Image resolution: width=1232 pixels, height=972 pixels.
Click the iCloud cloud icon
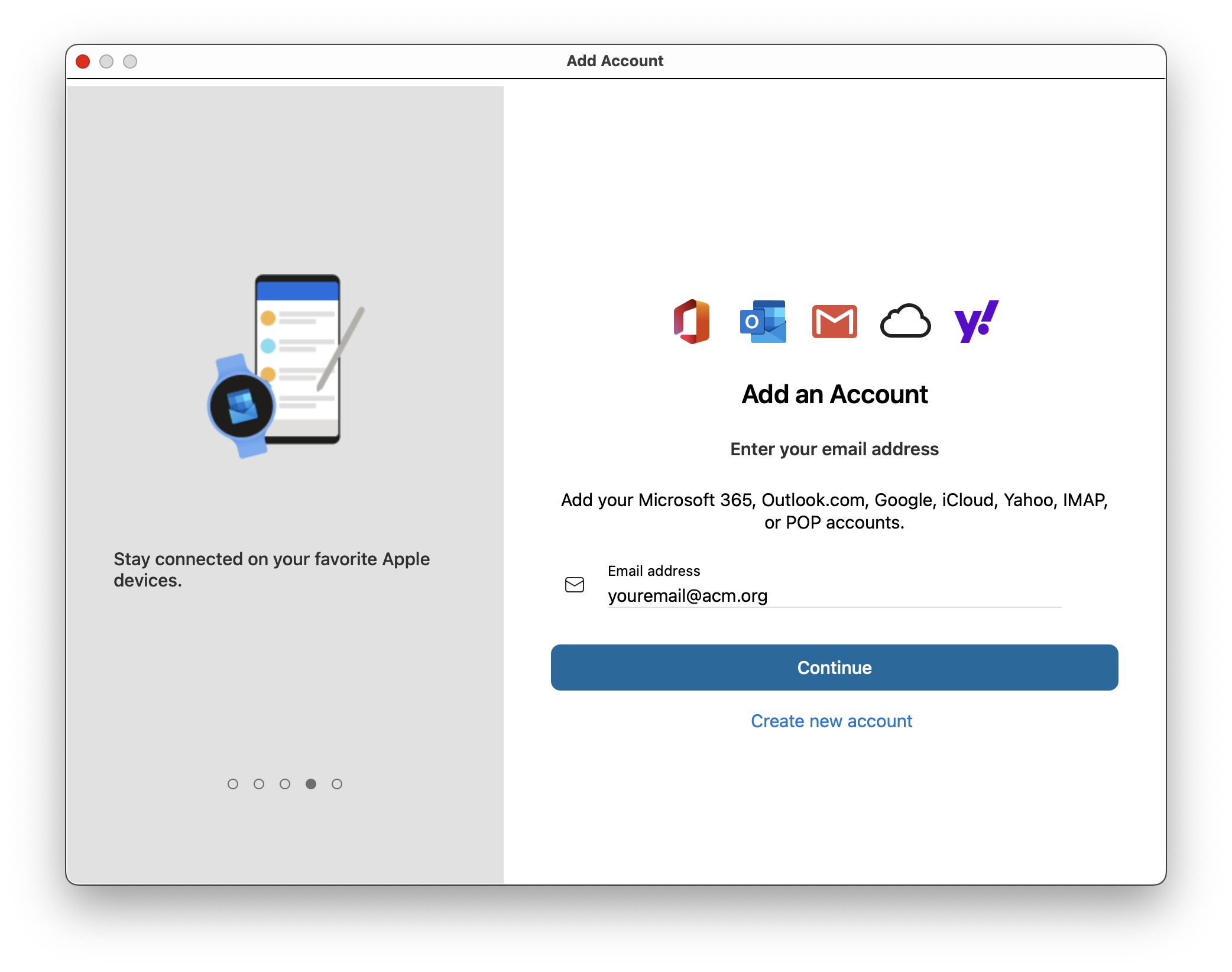coord(905,321)
